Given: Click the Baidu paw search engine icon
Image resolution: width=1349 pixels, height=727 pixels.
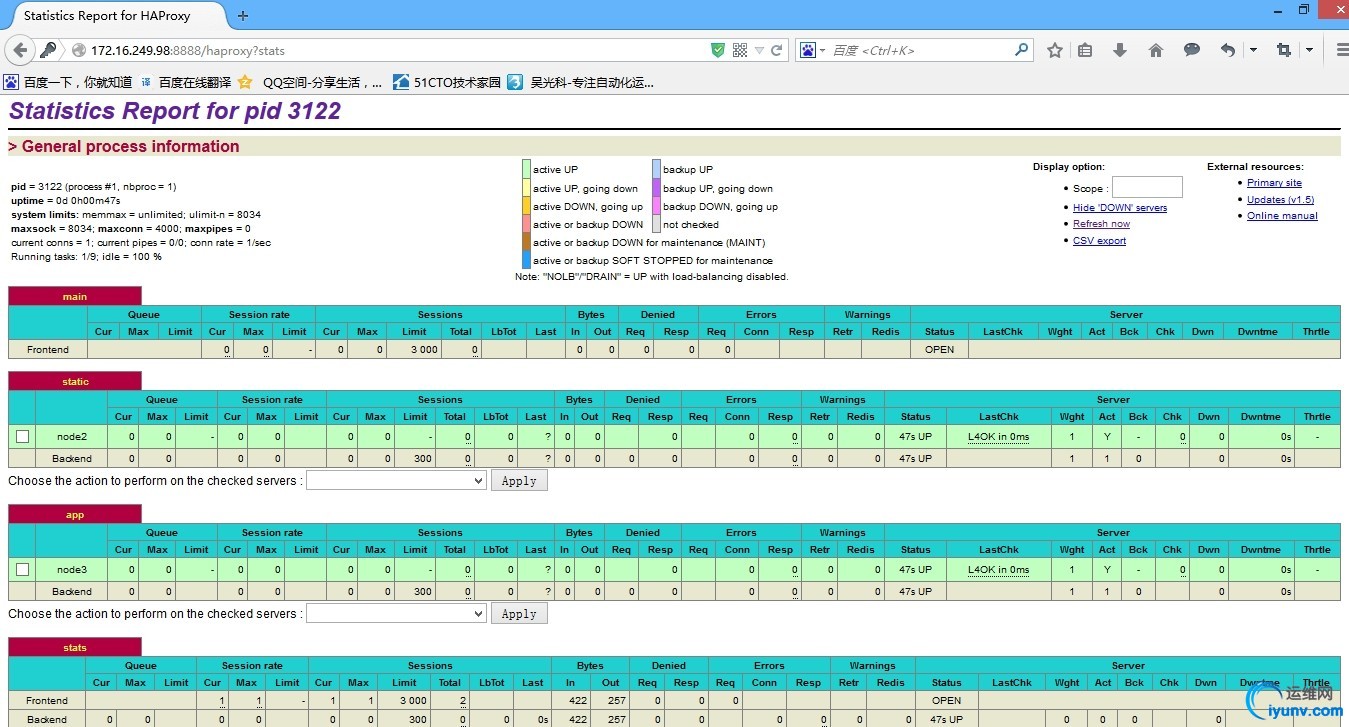Looking at the screenshot, I should coord(807,50).
